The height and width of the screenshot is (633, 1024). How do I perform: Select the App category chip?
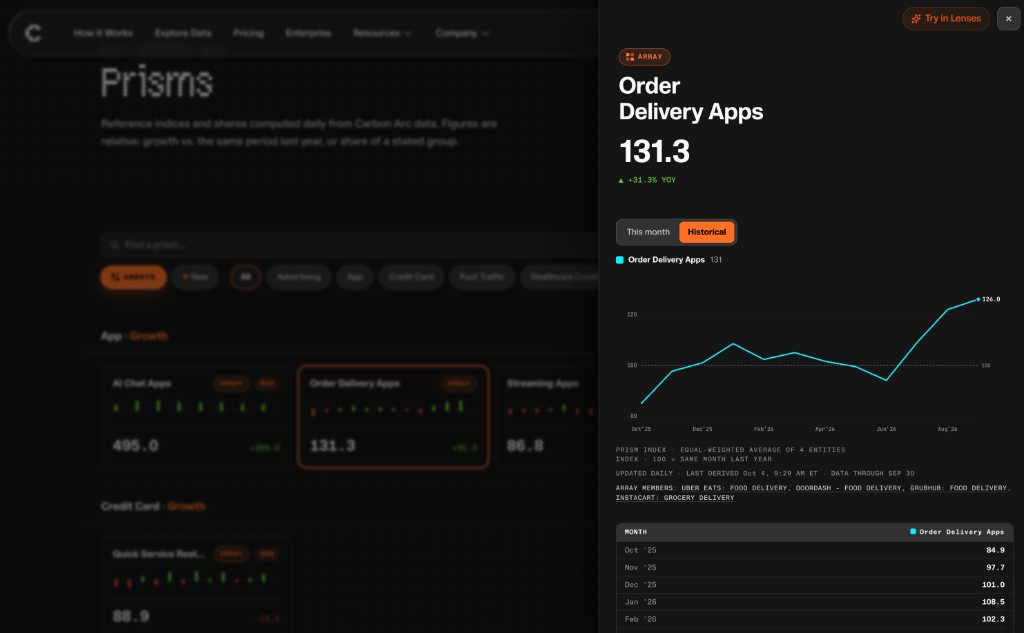coord(355,277)
